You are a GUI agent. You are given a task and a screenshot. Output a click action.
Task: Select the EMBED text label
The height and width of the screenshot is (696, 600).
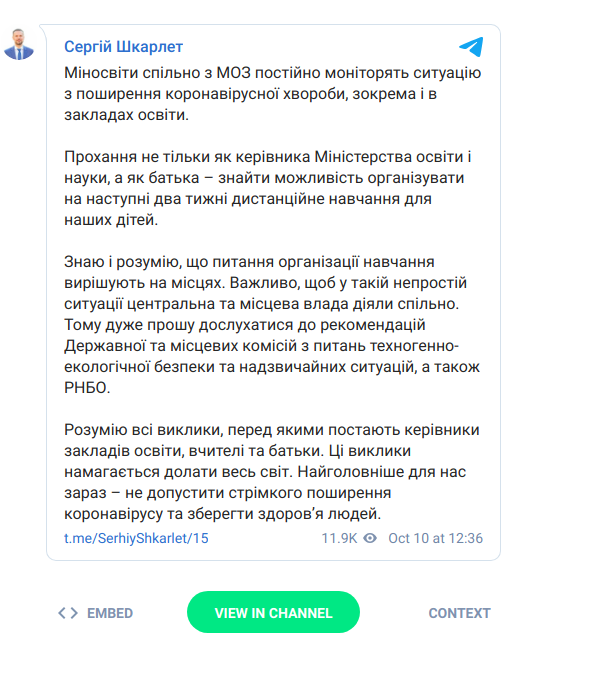[x=110, y=613]
